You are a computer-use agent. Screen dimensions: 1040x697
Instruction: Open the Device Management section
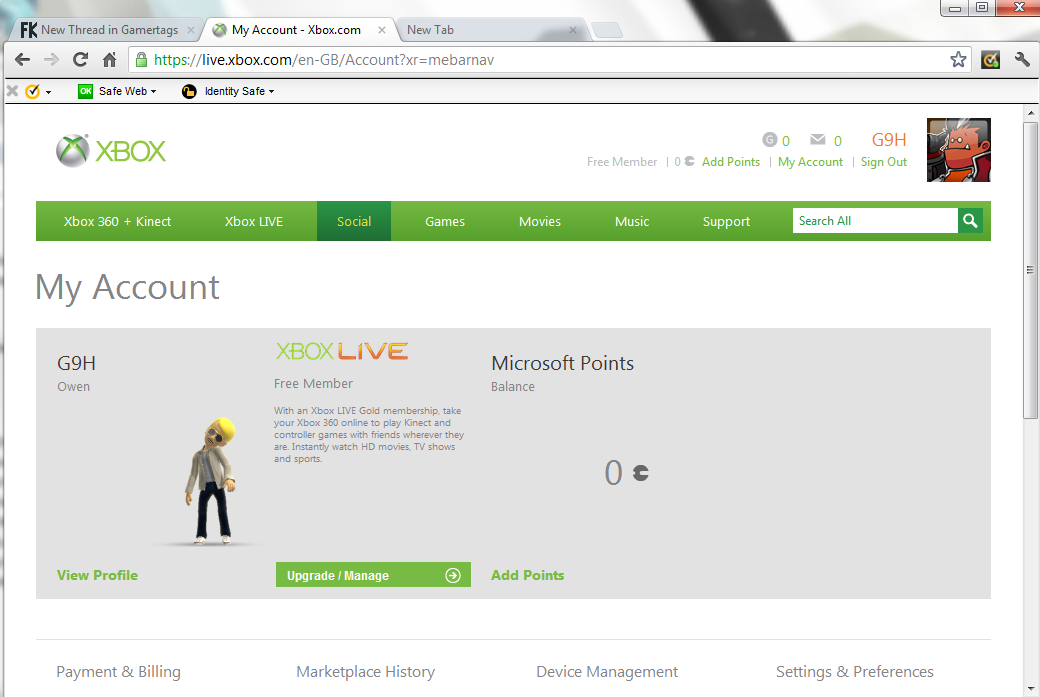(607, 671)
